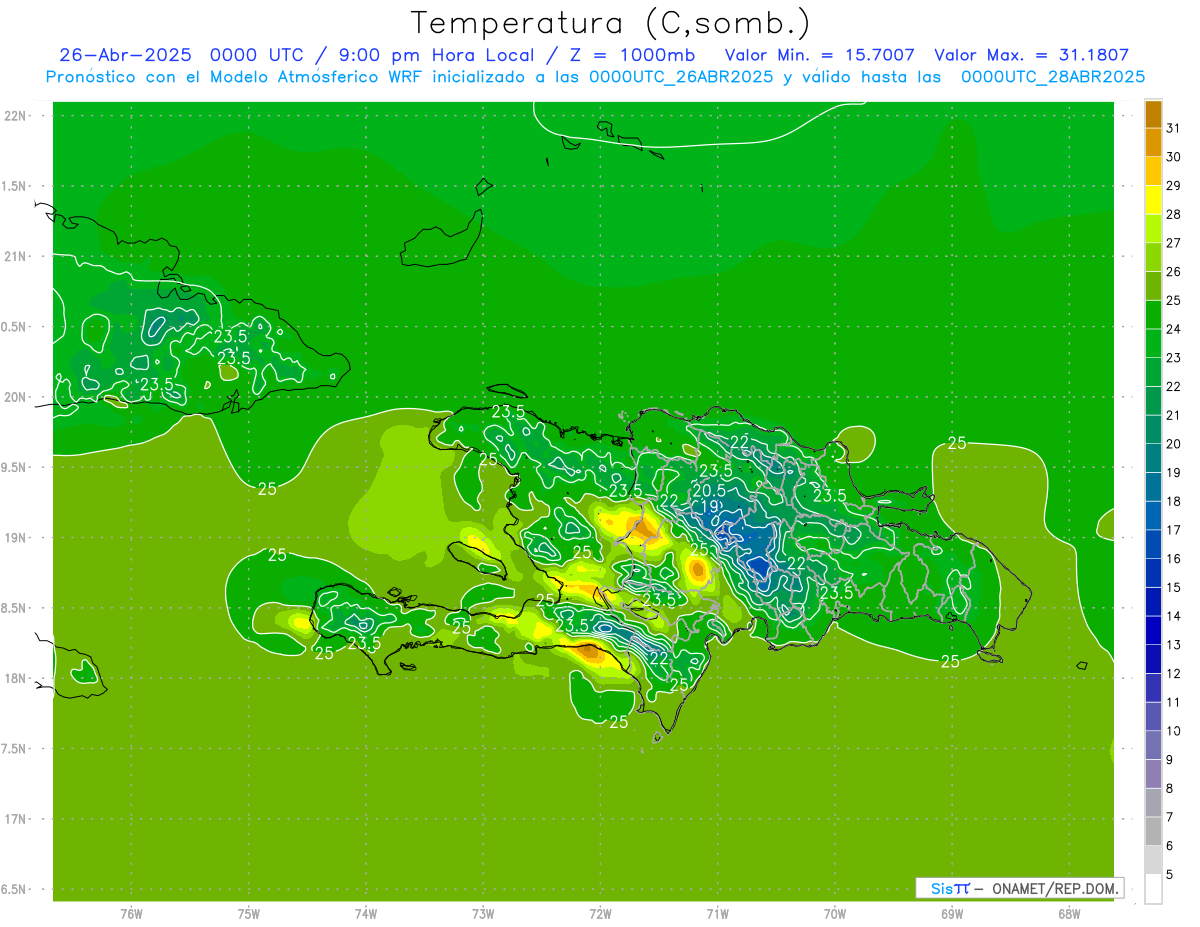Click the legend value 21
The width and height of the screenshot is (1200, 927).
[1173, 415]
